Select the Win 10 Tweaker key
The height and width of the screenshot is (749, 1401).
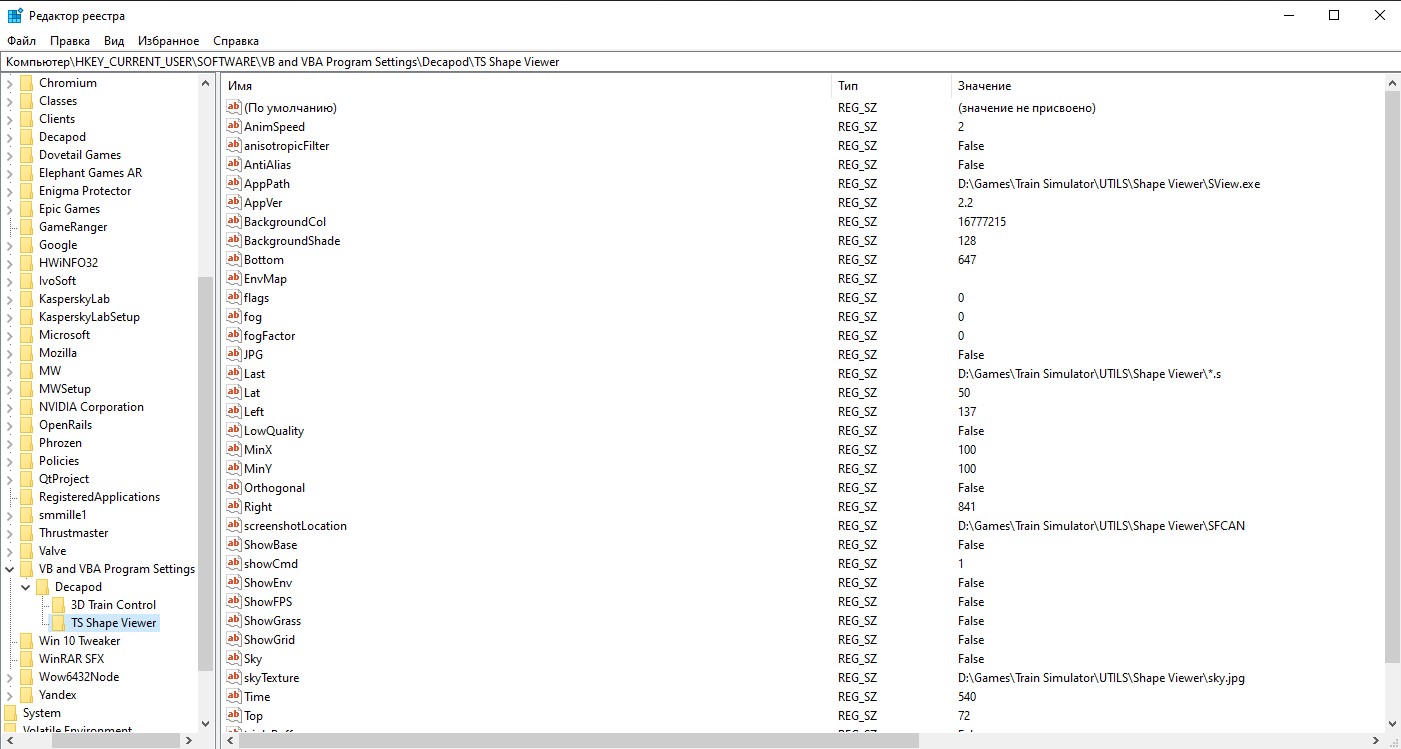coord(80,641)
